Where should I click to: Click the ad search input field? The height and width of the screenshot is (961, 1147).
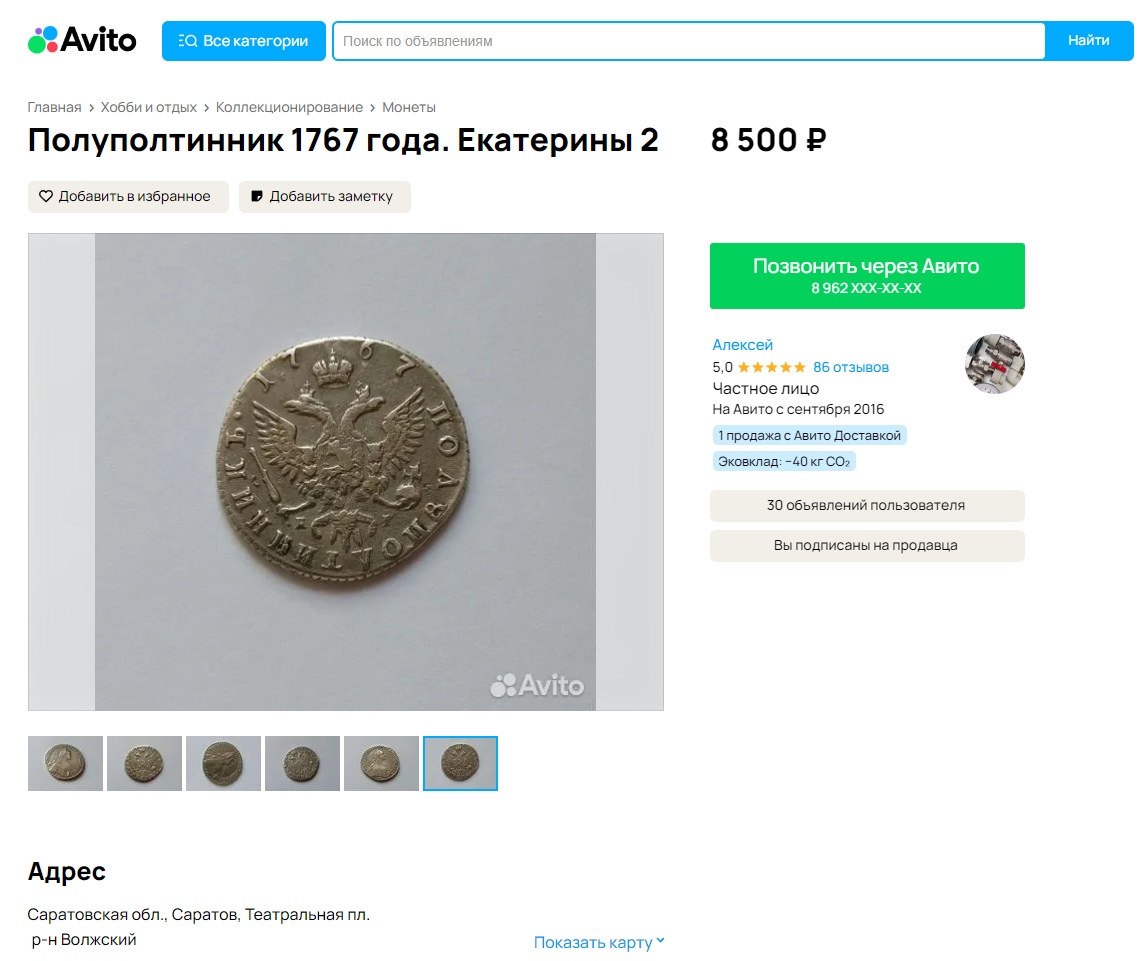coord(688,41)
